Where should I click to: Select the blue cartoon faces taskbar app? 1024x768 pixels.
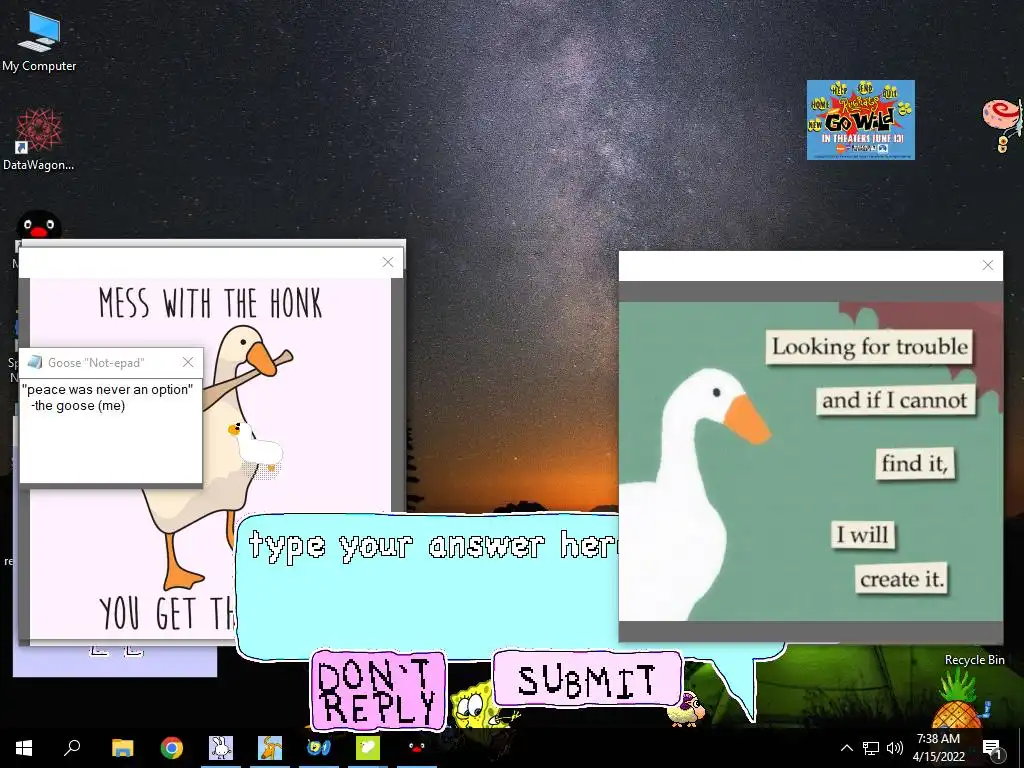click(x=319, y=748)
